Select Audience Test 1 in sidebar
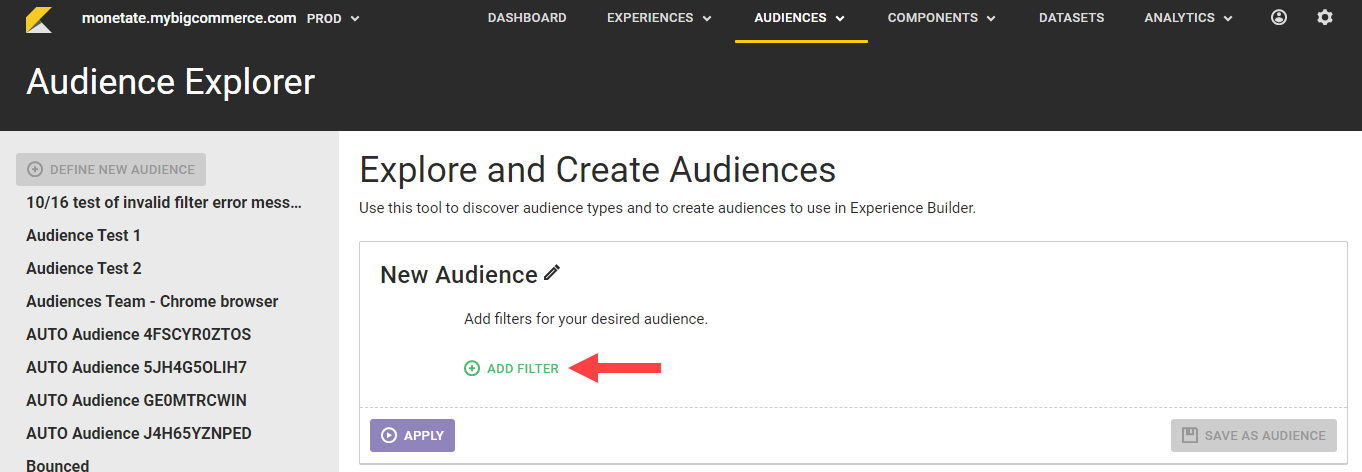Image resolution: width=1362 pixels, height=472 pixels. [84, 236]
